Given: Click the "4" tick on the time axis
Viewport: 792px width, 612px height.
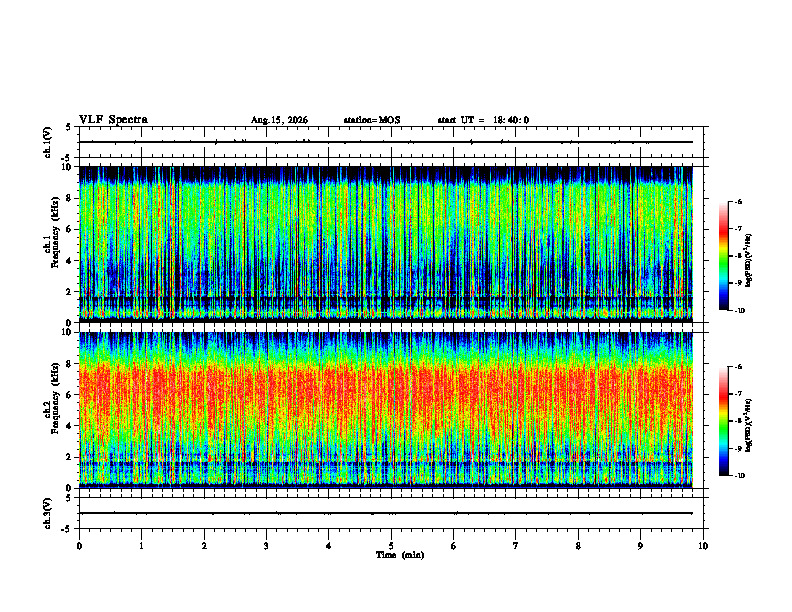Looking at the screenshot, I should click(329, 546).
